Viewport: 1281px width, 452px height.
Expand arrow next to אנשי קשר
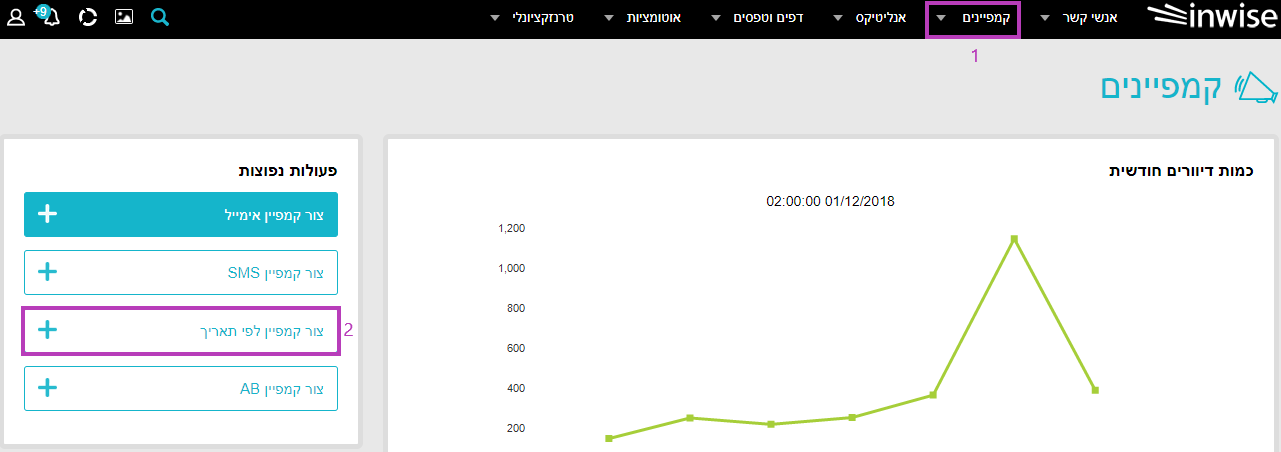[x=1046, y=19]
